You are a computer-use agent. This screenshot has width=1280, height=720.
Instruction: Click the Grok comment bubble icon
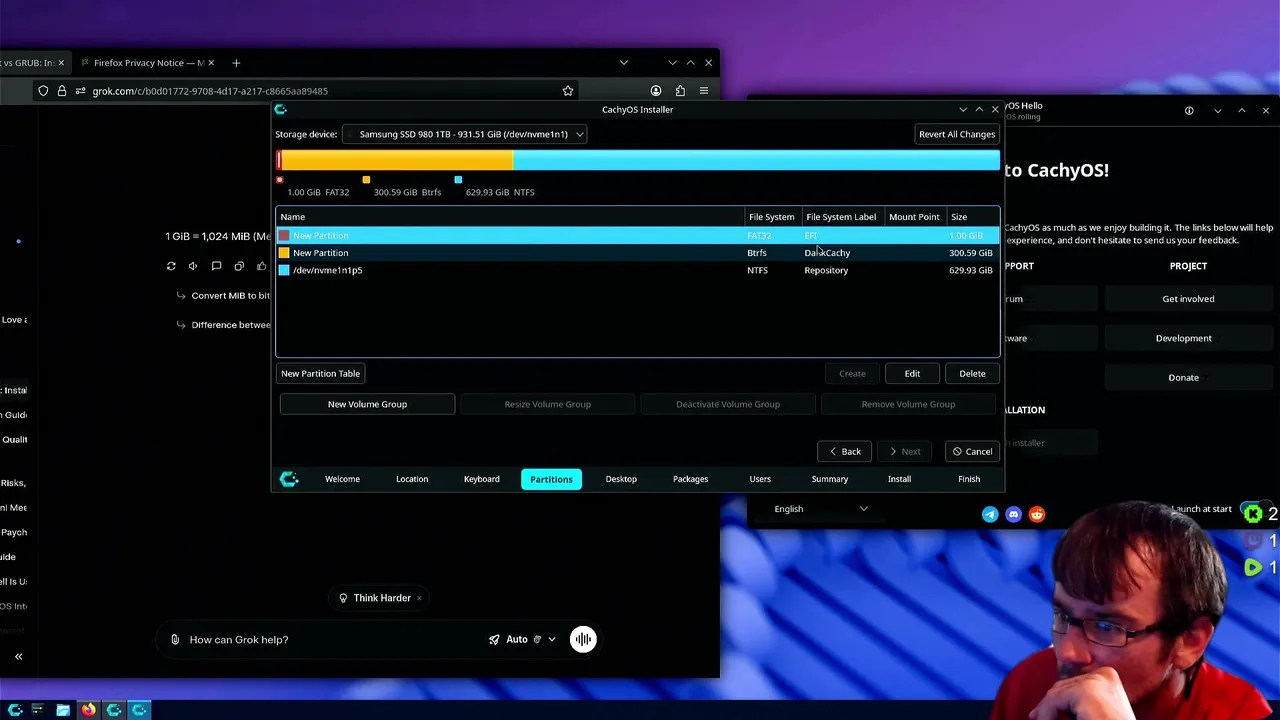pyautogui.click(x=216, y=266)
